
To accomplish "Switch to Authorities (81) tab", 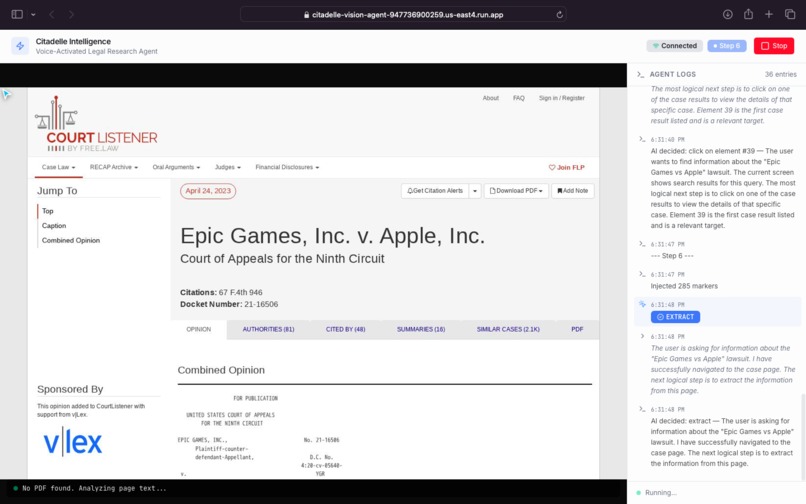I will tap(268, 329).
